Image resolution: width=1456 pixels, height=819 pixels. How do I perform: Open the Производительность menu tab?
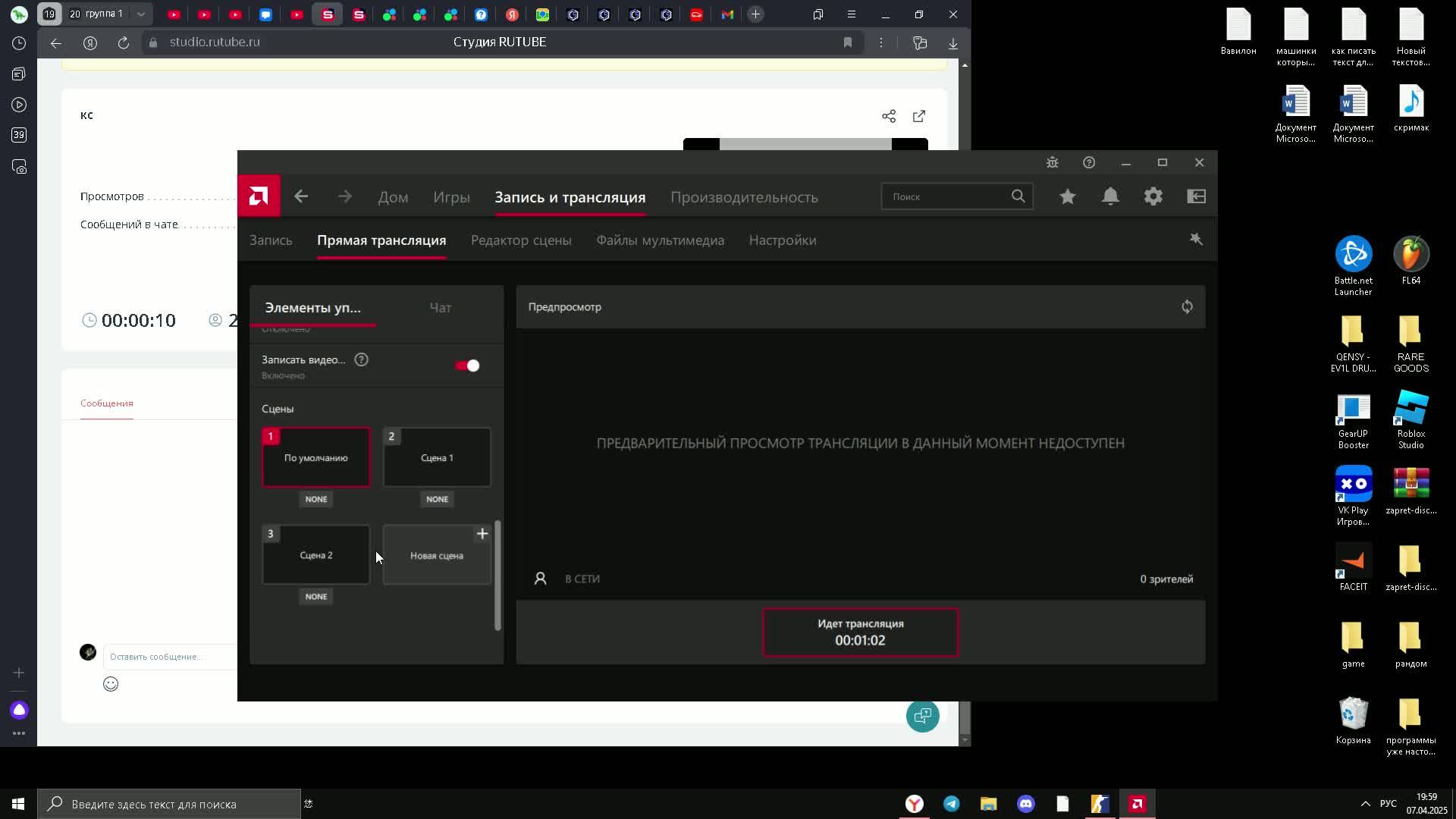[744, 197]
